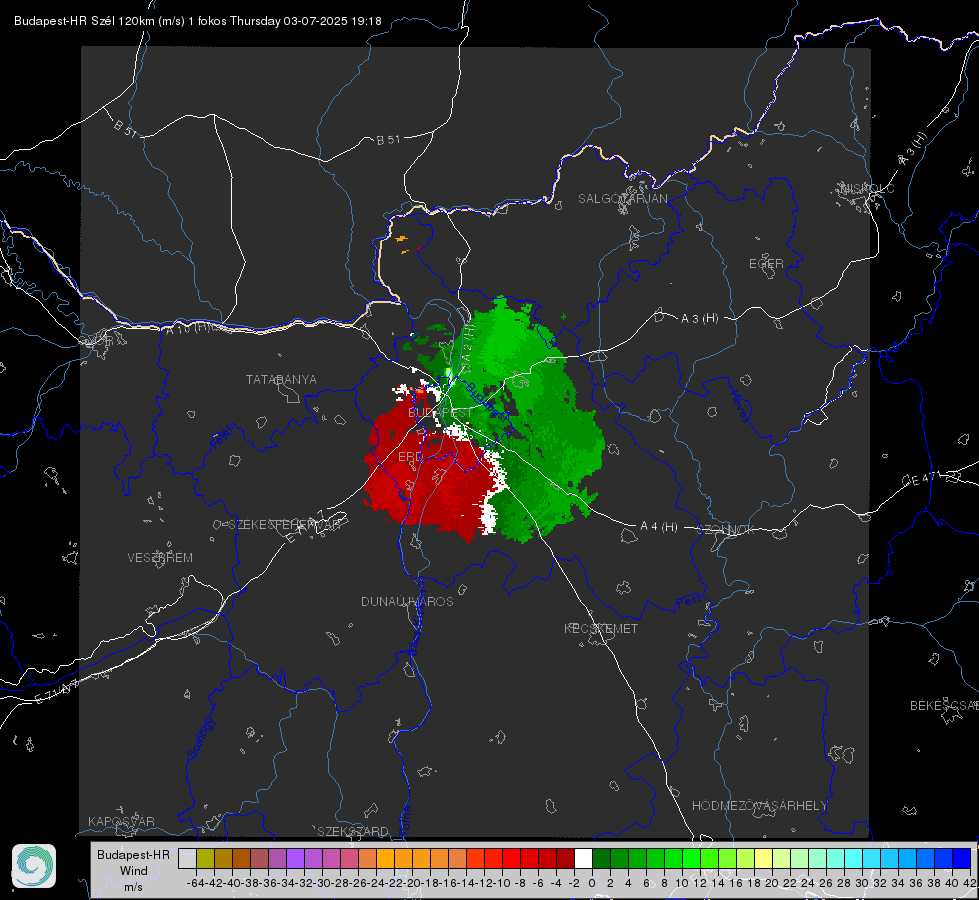The image size is (979, 900).
Task: Select the MISKOLC city label
Action: [867, 188]
